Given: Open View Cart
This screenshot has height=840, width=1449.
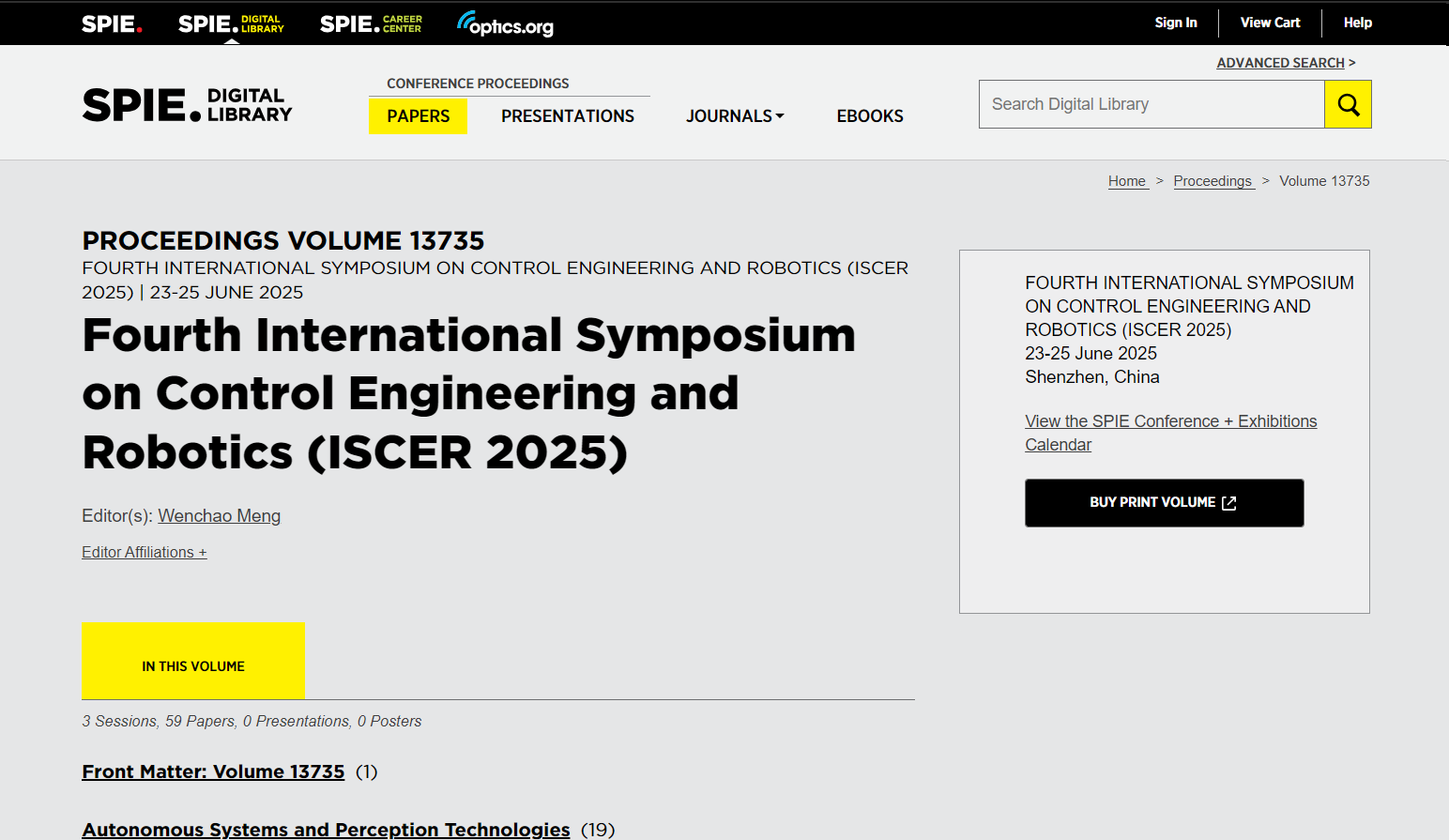Looking at the screenshot, I should click(1270, 23).
